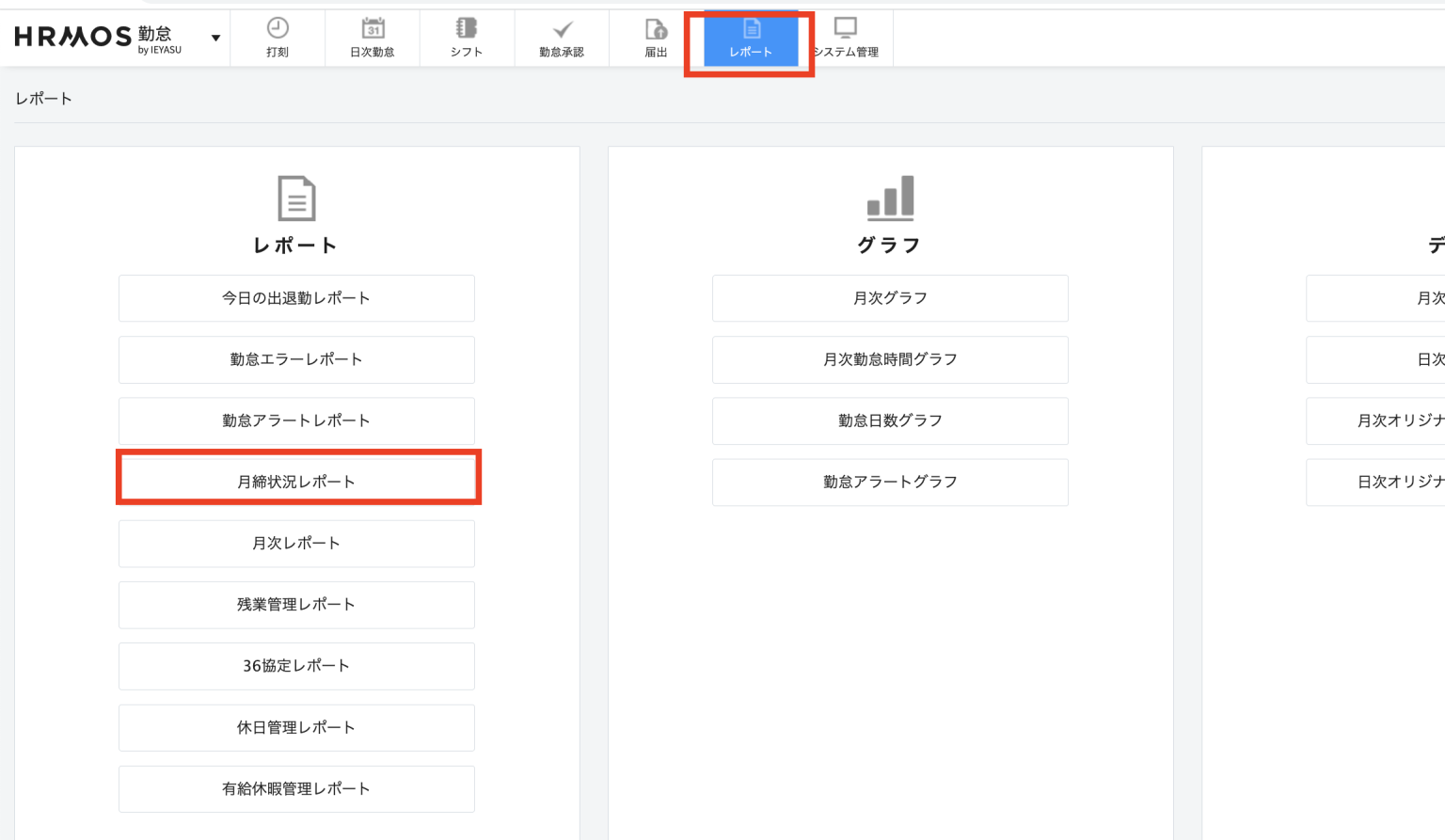View the 月次勤怠時間グラフ
This screenshot has height=840, width=1445.
tap(890, 359)
